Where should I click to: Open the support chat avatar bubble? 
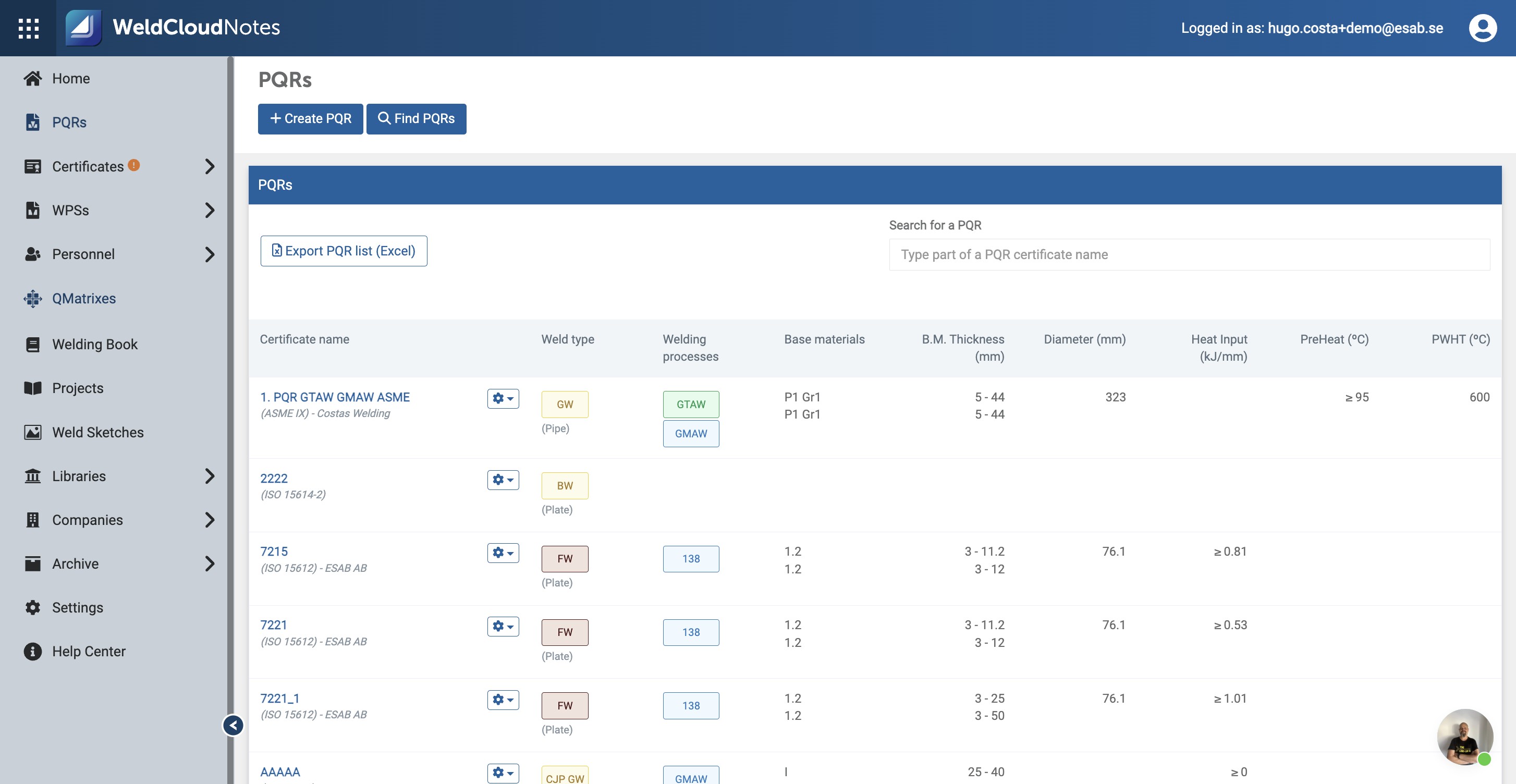1465,737
